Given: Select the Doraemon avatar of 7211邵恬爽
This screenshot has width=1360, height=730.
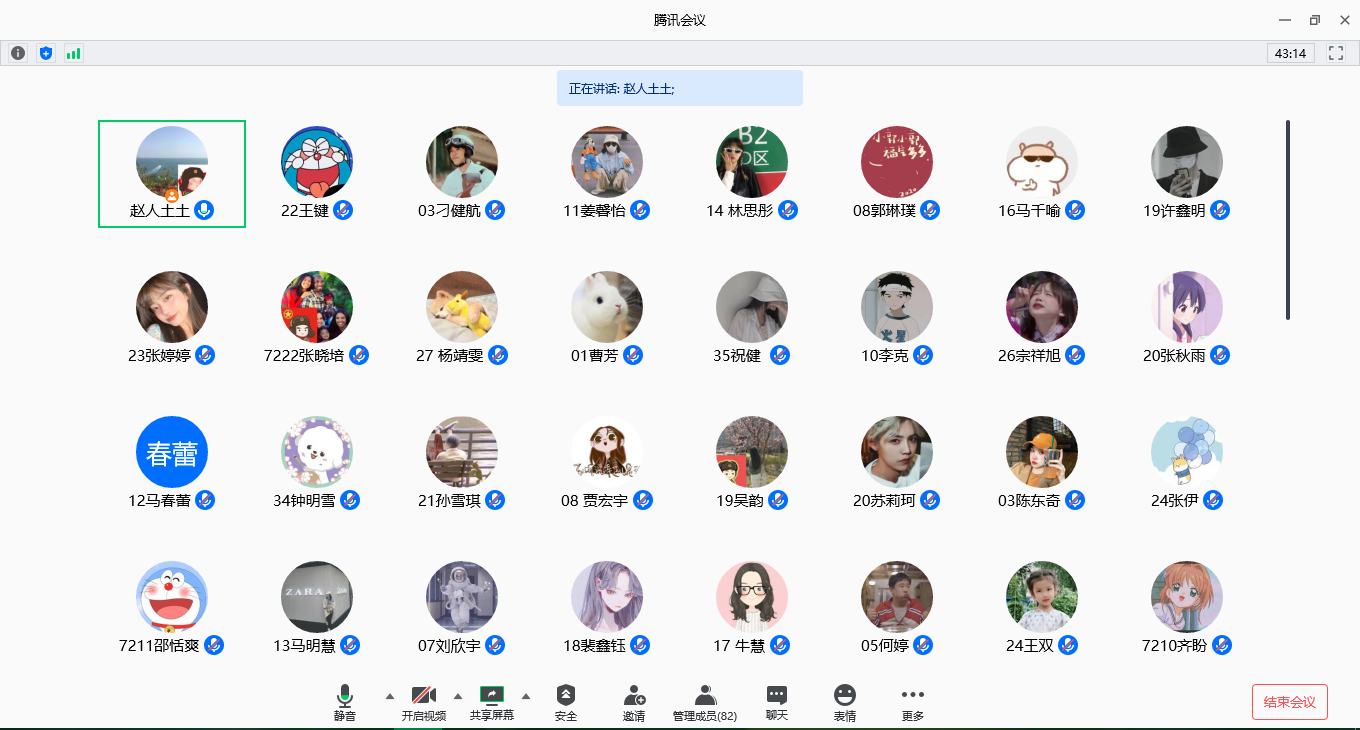Looking at the screenshot, I should [172, 597].
